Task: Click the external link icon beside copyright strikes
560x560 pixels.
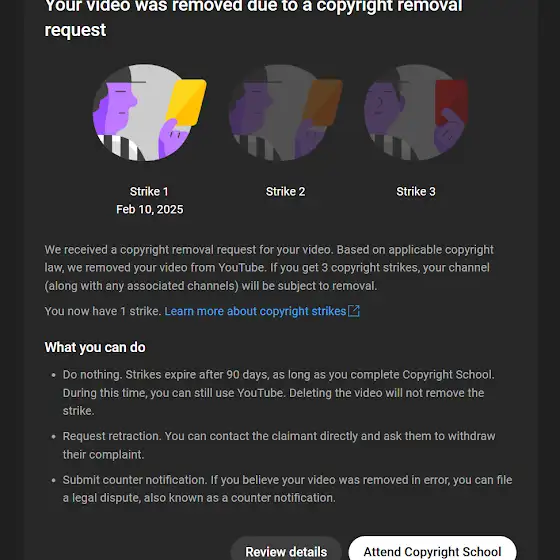Action: [354, 311]
